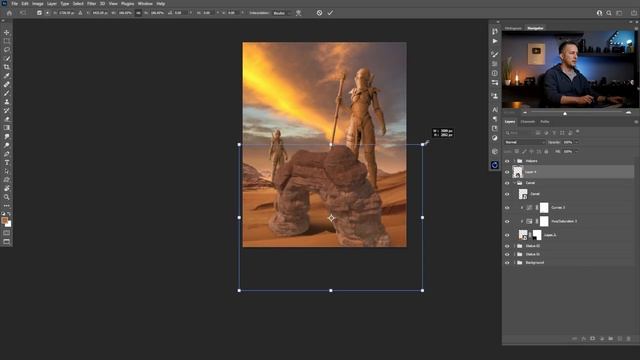Select the Rectangular Marquee tool
This screenshot has height=360, width=640.
pyautogui.click(x=7, y=41)
